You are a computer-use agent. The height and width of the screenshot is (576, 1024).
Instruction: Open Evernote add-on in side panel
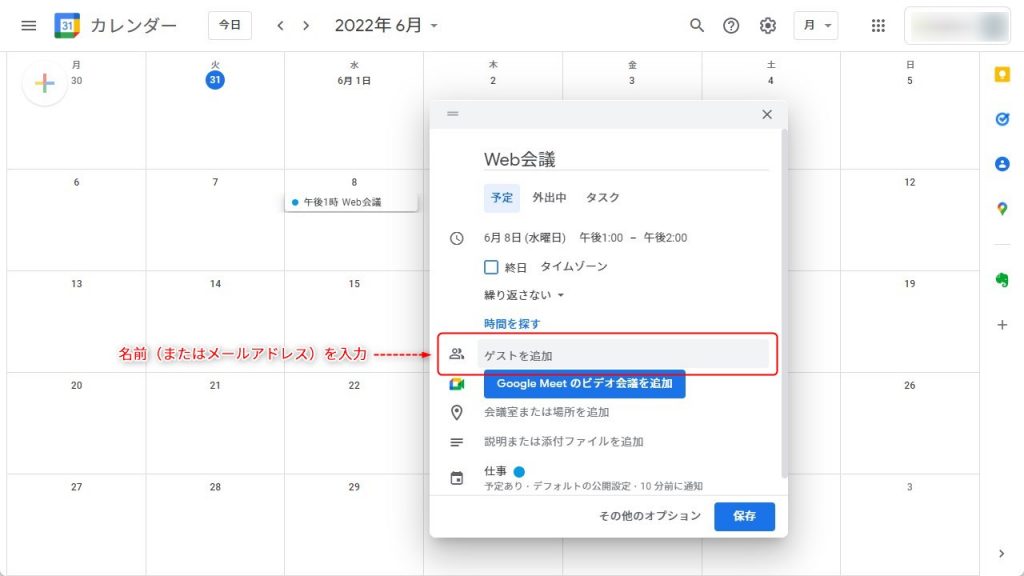pos(1002,280)
